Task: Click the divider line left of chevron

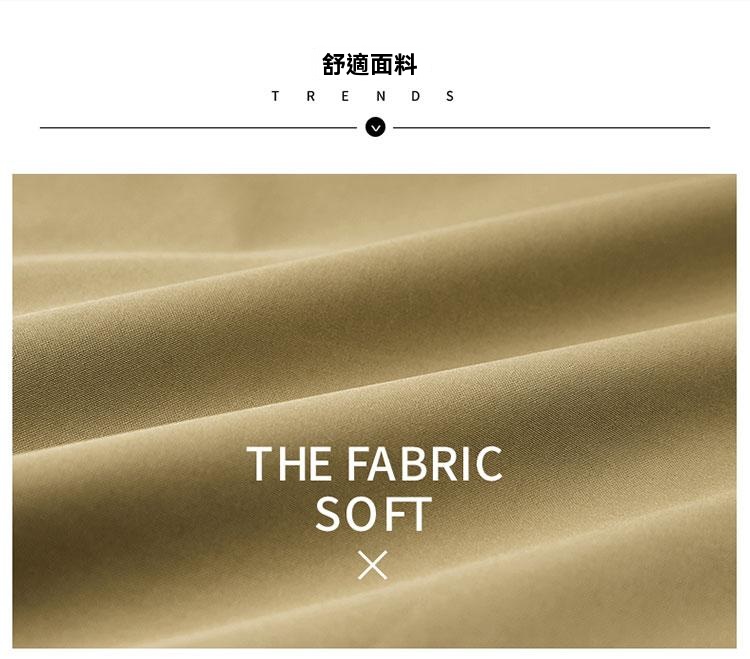Action: pos(199,128)
